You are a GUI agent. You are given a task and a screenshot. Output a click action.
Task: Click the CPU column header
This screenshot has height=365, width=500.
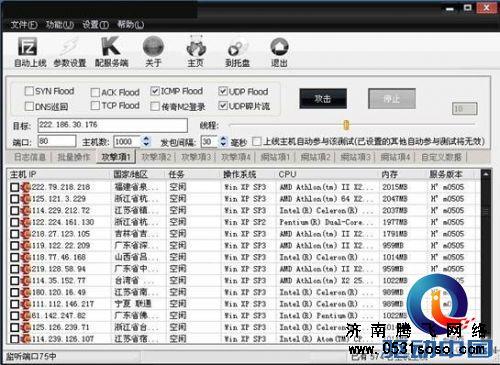tap(328, 174)
